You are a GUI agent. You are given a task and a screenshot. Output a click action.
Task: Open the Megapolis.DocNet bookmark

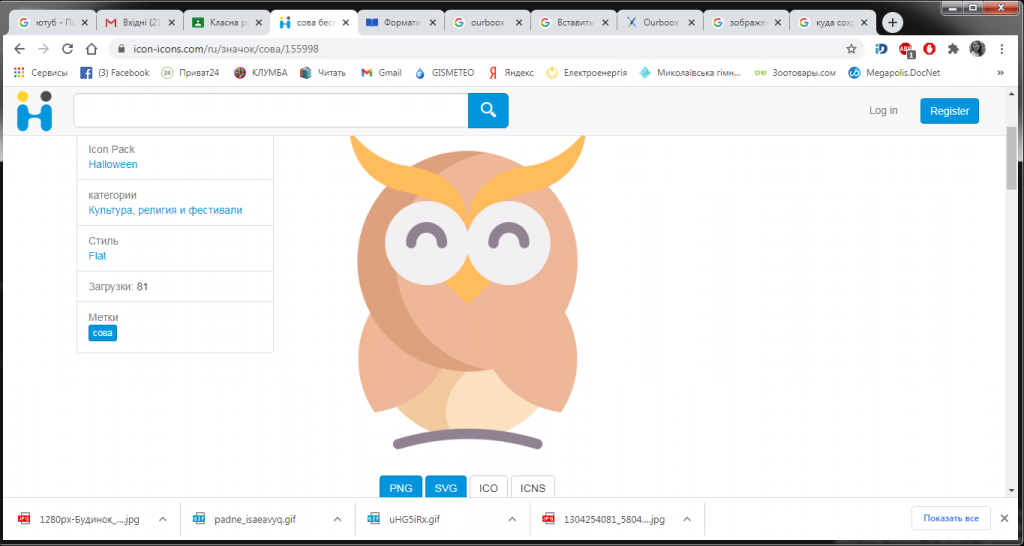894,72
